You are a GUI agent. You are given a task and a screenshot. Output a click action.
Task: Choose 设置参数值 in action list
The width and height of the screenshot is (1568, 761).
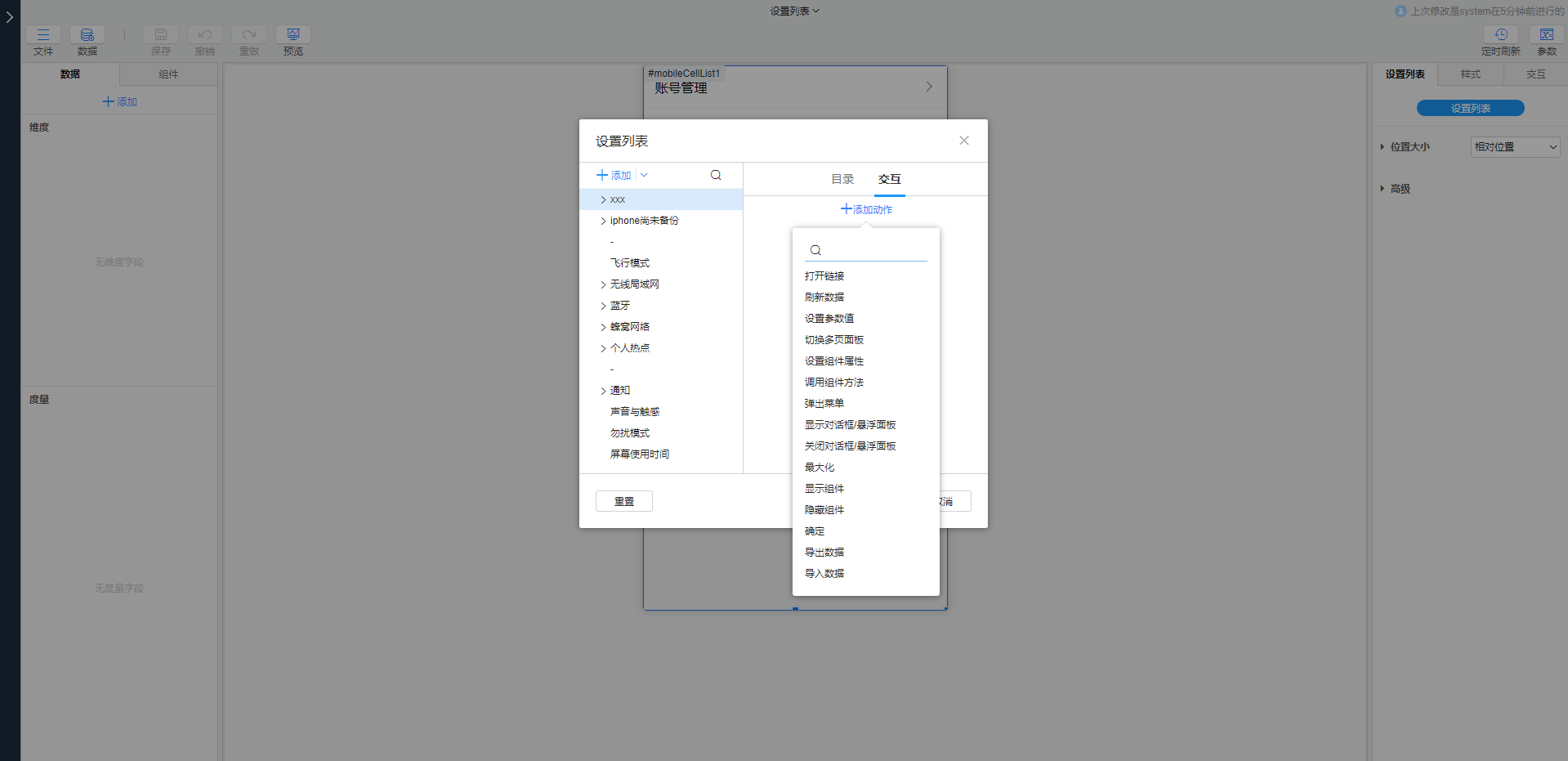[829, 319]
